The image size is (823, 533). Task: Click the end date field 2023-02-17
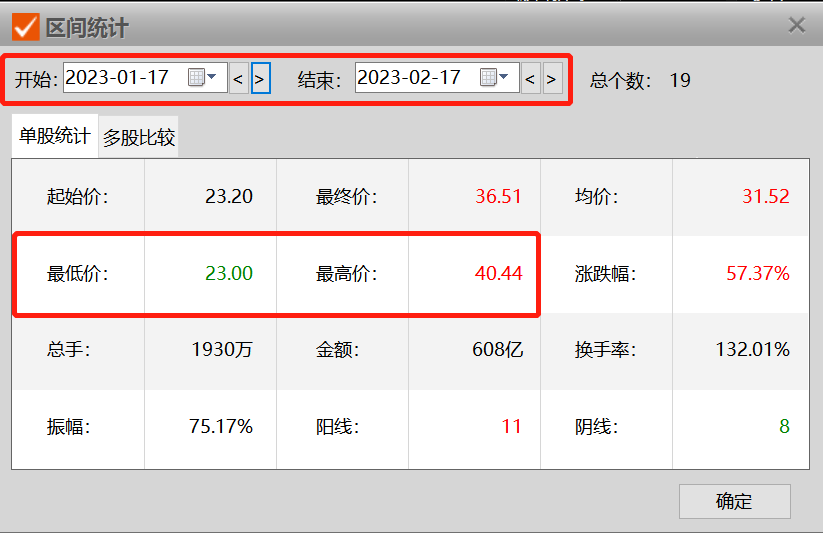[x=410, y=78]
